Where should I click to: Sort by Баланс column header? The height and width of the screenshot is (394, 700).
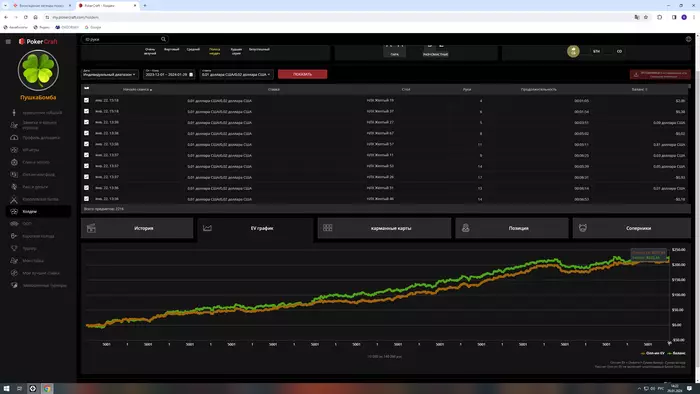(x=639, y=89)
